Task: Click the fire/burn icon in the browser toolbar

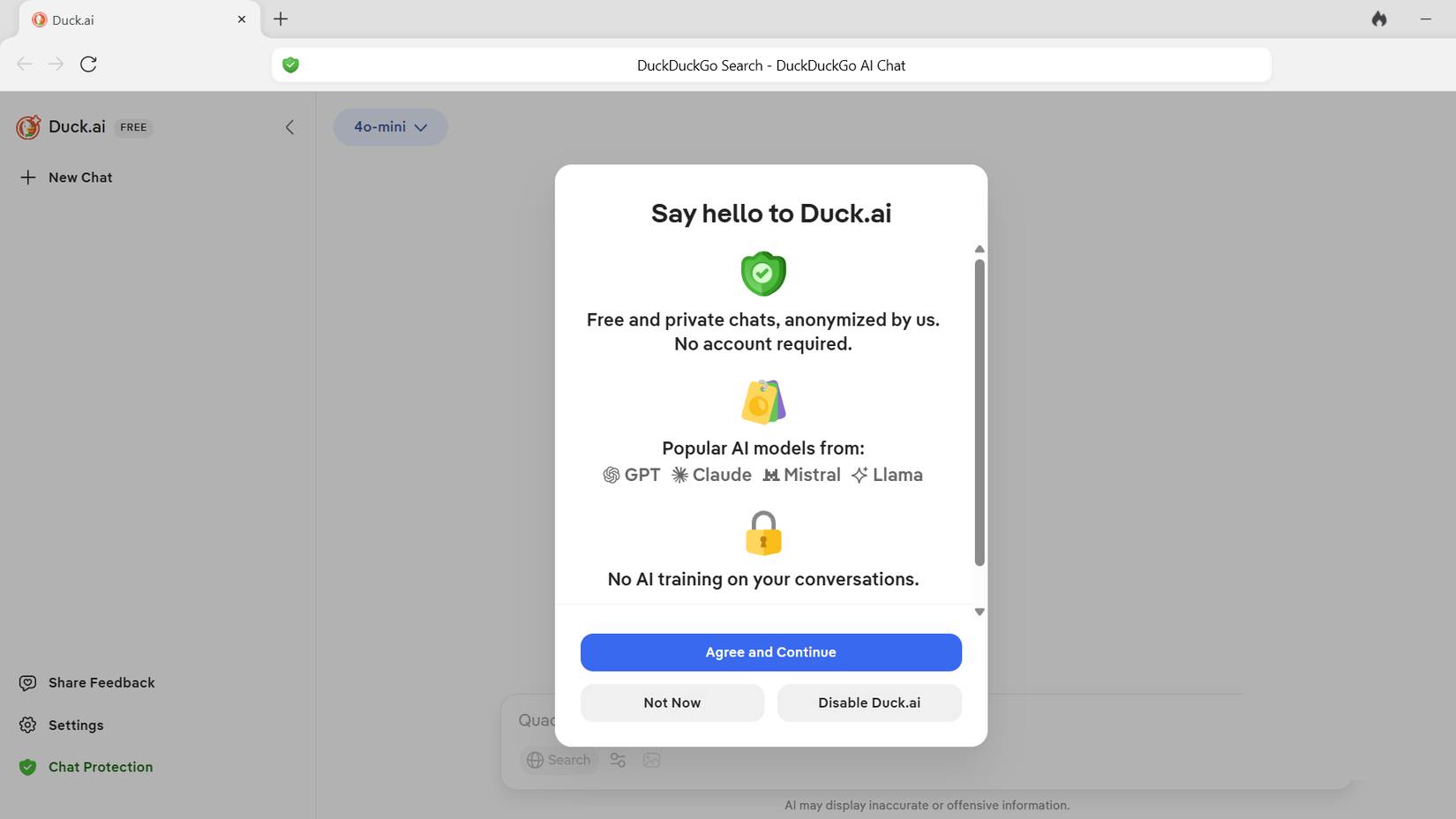Action: pos(1379,18)
